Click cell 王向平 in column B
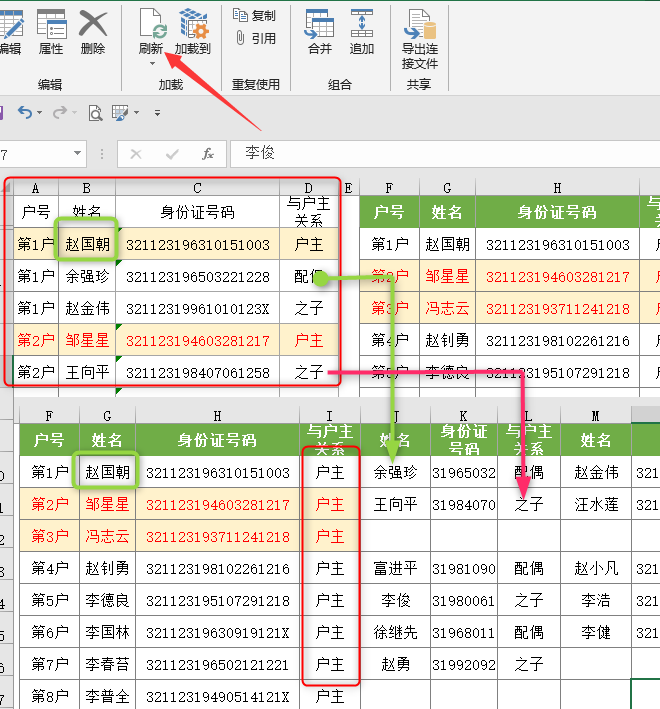 (87, 372)
